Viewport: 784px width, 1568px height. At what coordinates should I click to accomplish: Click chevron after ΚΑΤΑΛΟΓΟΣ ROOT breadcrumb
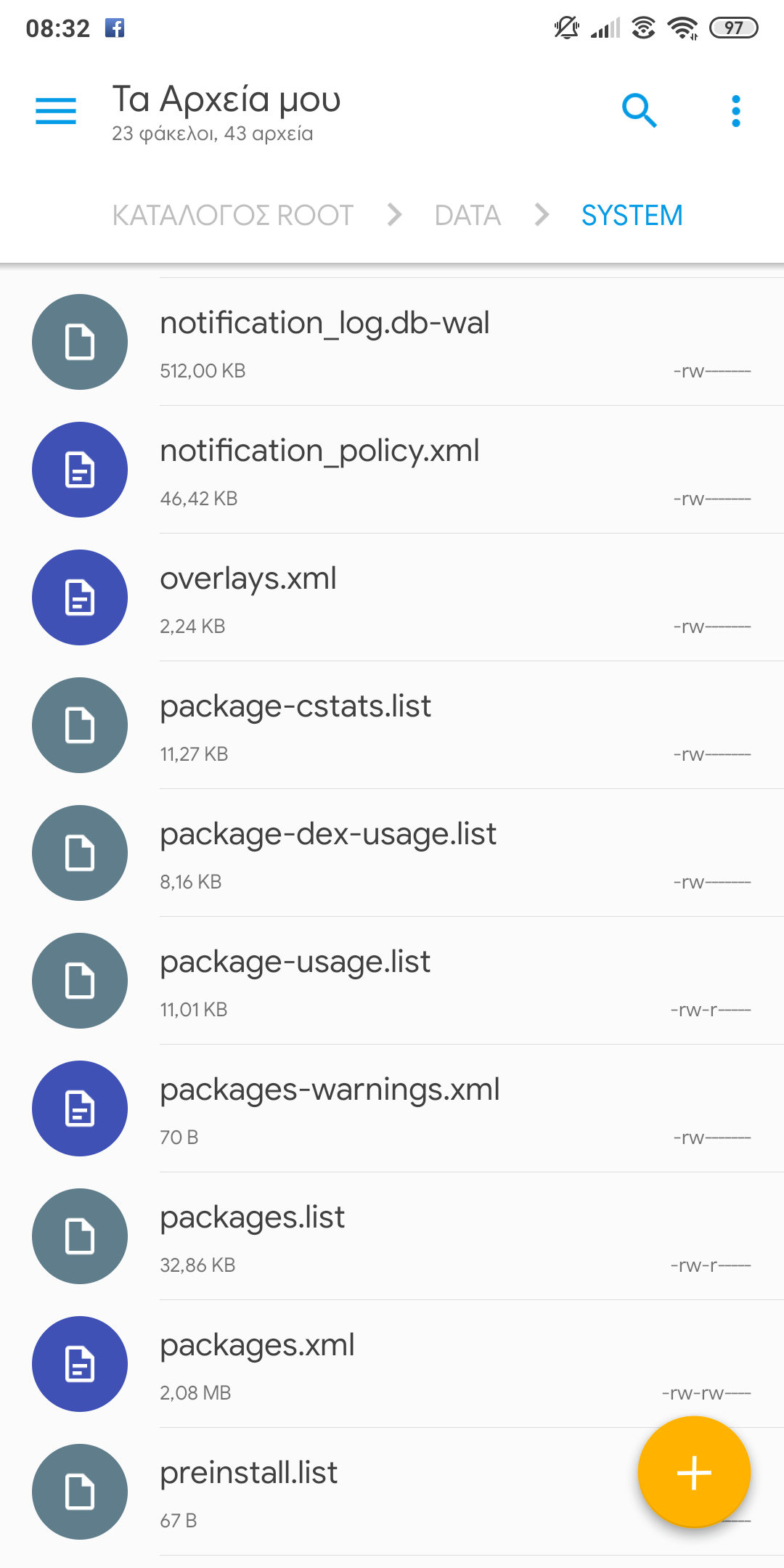click(x=394, y=215)
